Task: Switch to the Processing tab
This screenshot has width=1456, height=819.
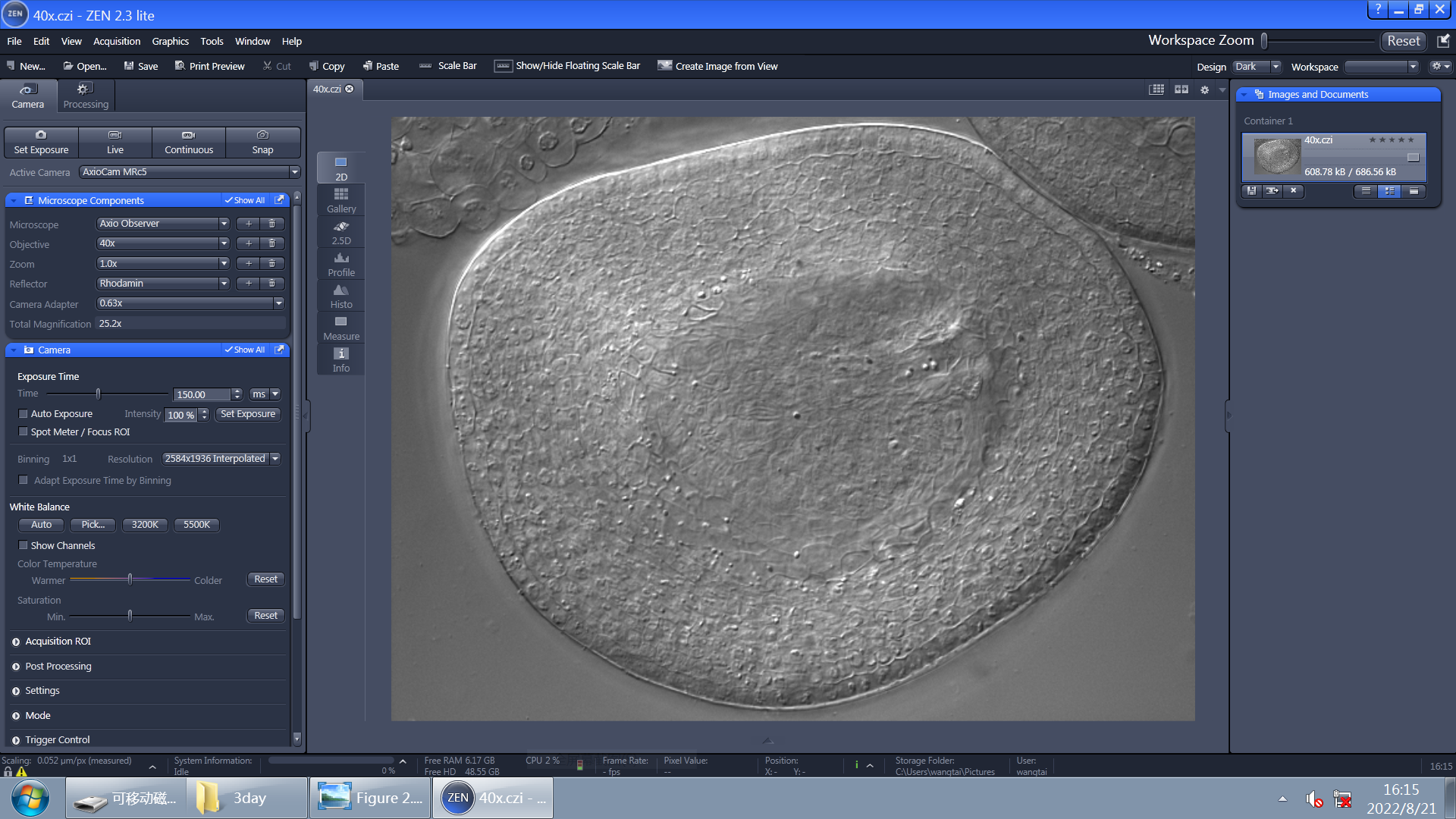Action: pos(86,96)
